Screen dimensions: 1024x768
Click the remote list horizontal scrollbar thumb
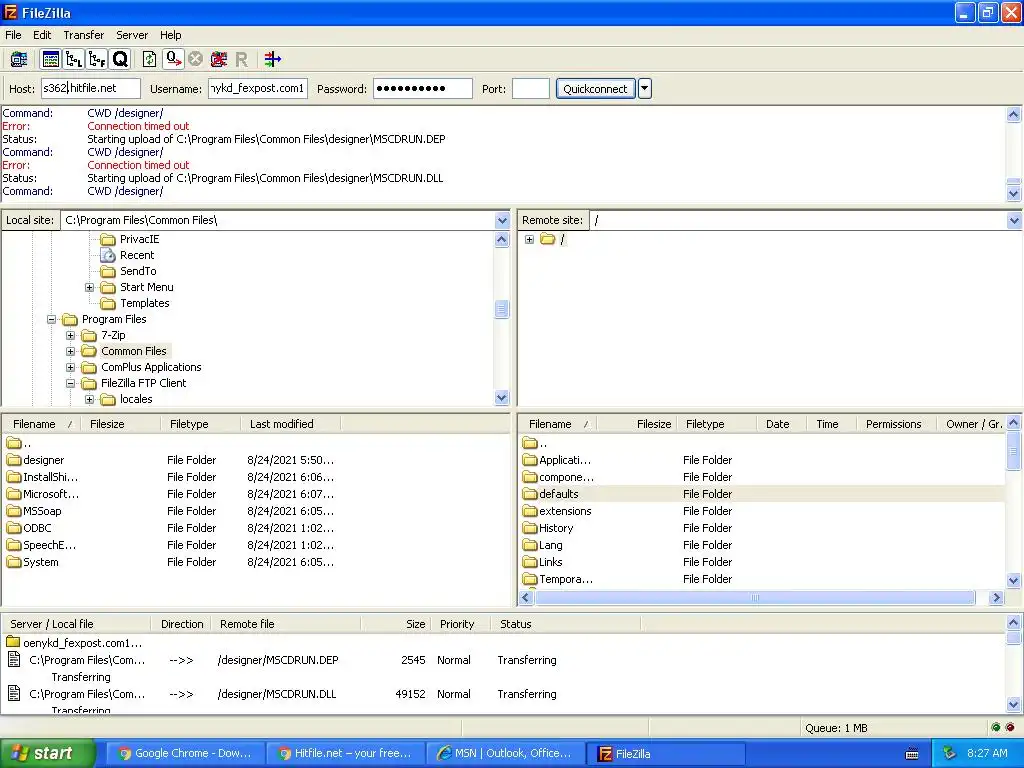[756, 598]
